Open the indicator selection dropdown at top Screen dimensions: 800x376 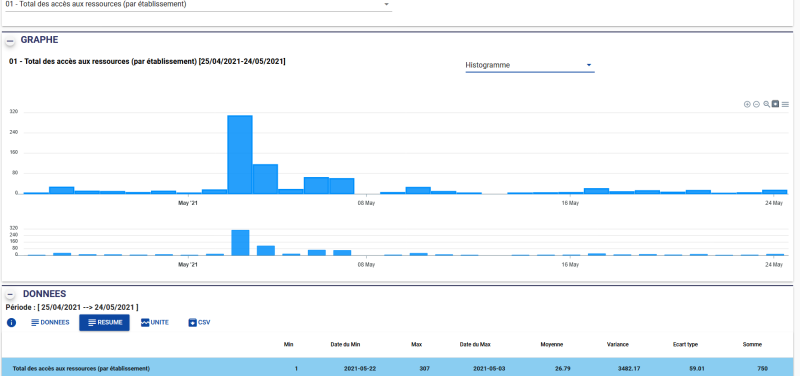[198, 5]
